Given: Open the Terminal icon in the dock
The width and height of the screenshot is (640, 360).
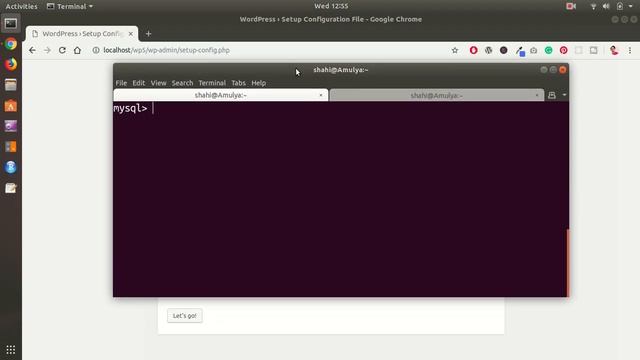Looking at the screenshot, I should tap(11, 24).
